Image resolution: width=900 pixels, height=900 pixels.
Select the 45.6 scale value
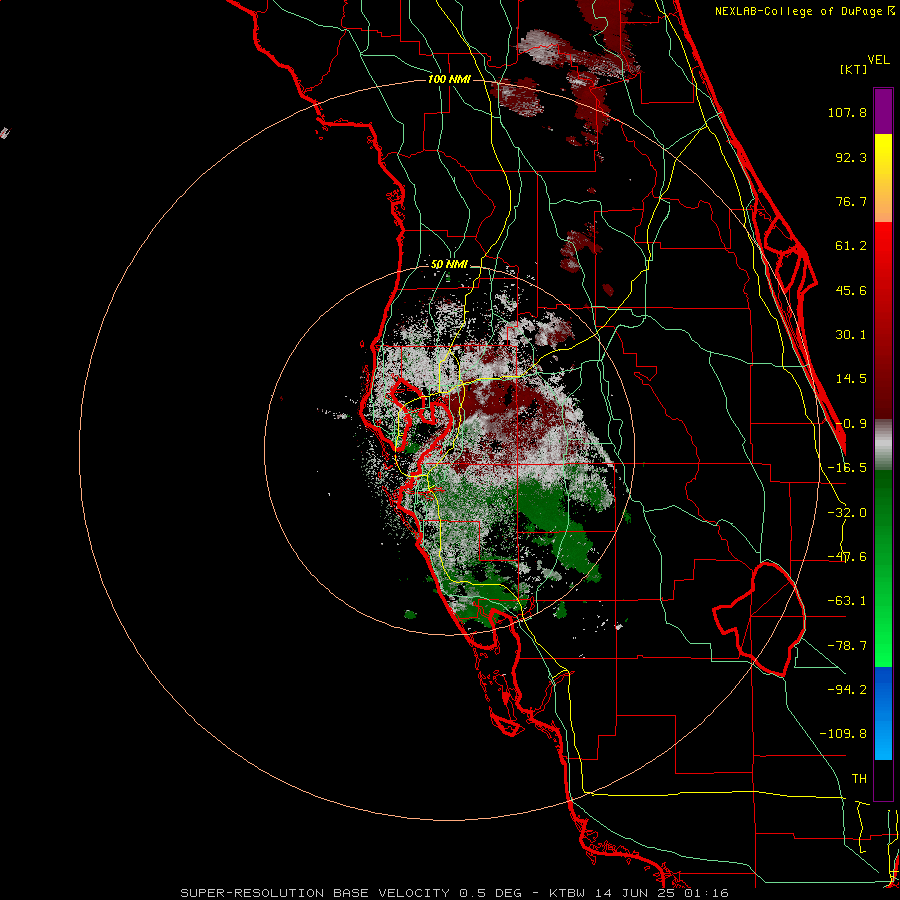coord(851,290)
